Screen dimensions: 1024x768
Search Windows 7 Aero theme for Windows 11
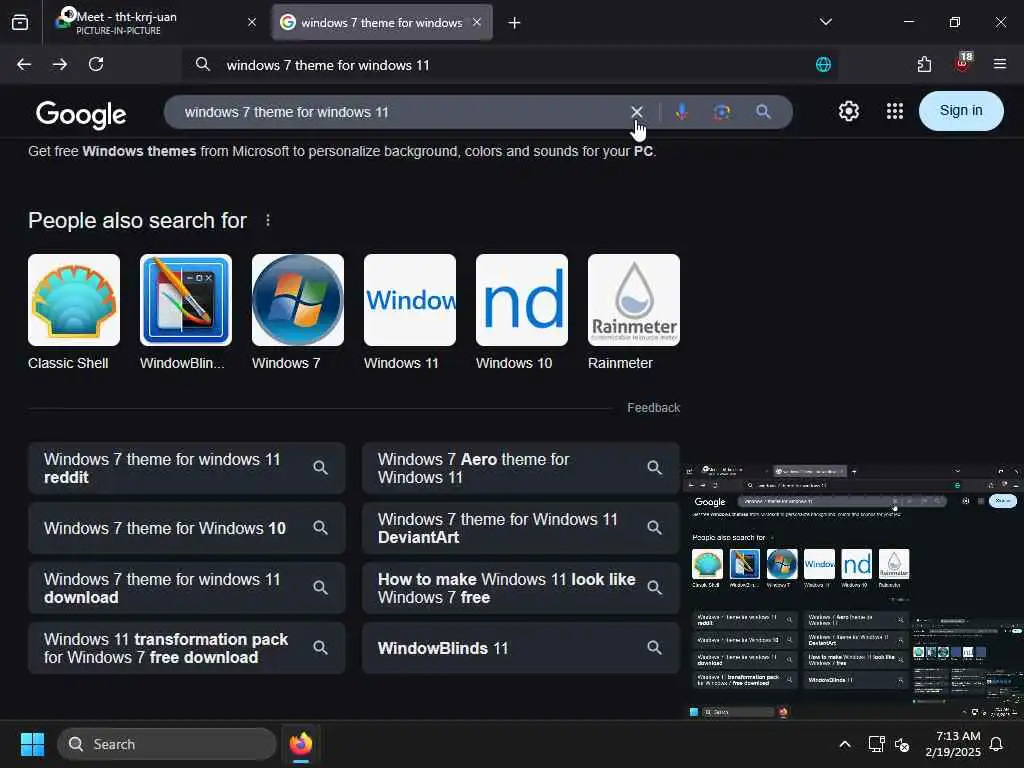pyautogui.click(x=520, y=468)
